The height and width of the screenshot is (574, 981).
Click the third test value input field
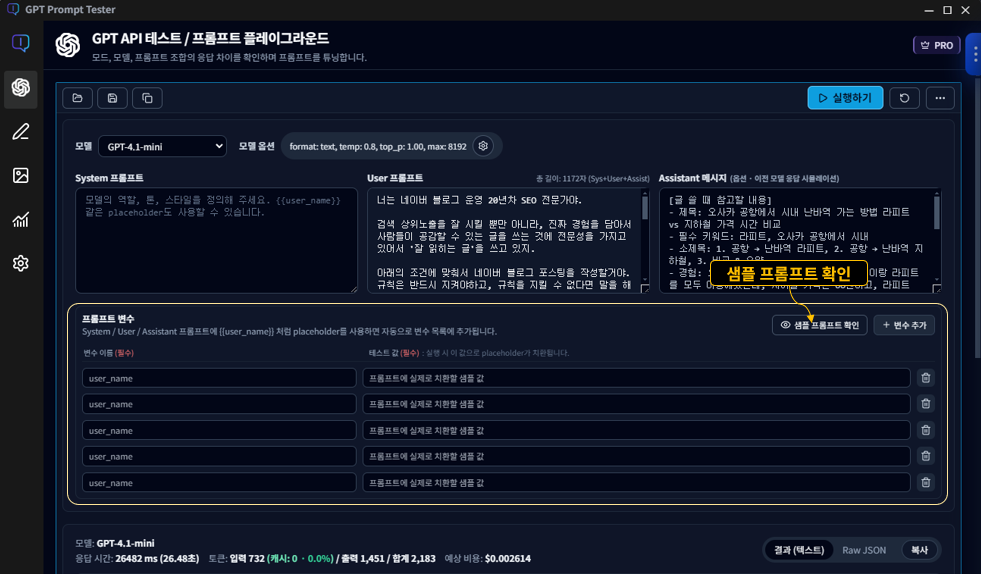click(636, 430)
